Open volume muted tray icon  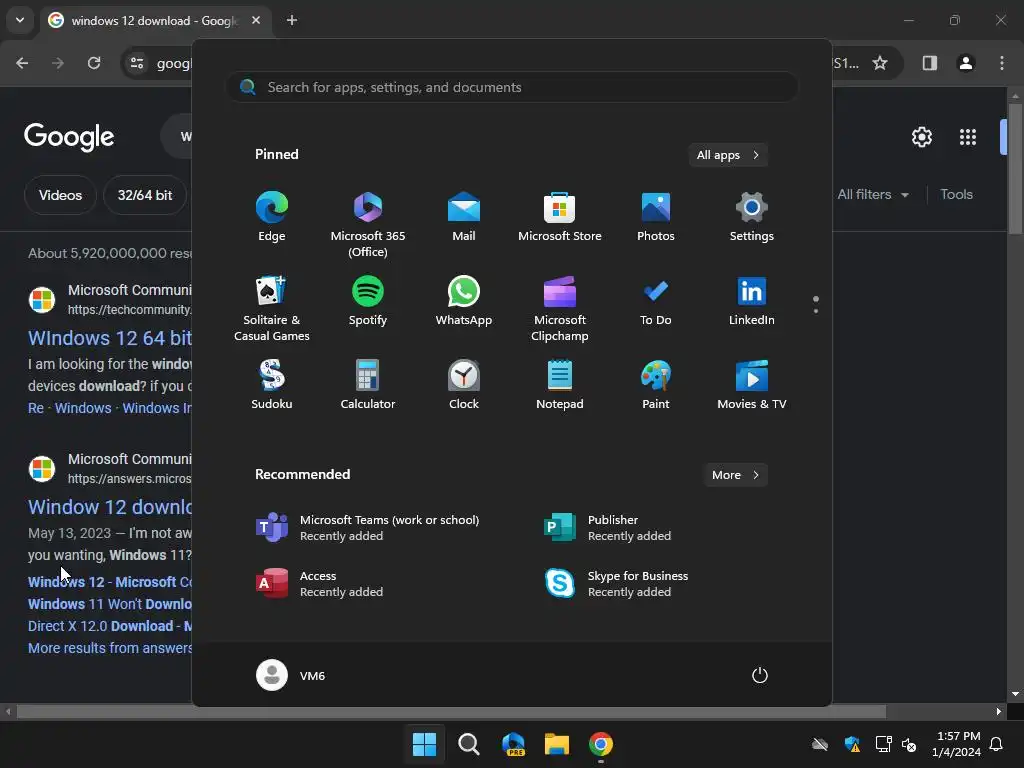(x=909, y=744)
